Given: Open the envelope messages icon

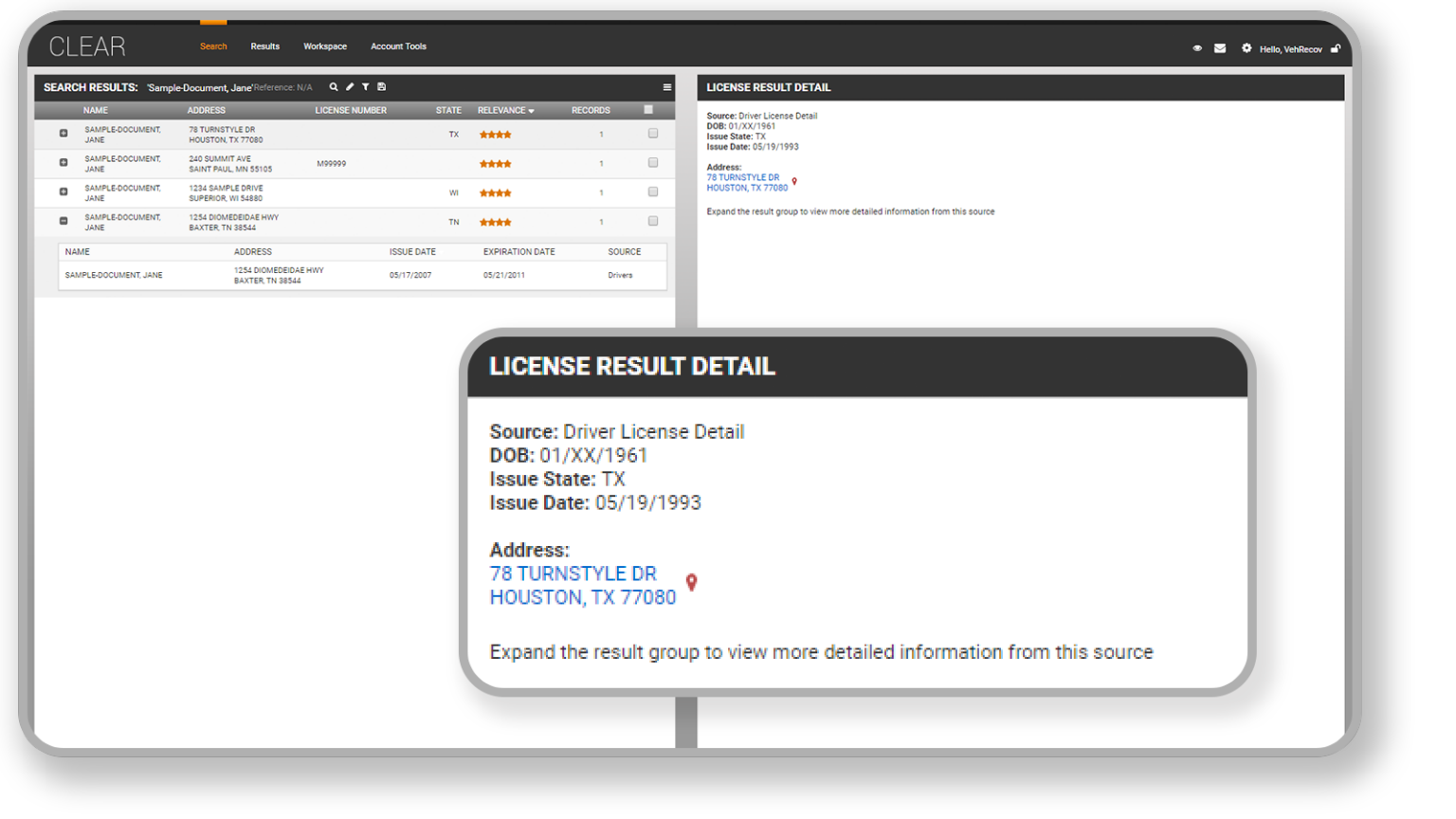Looking at the screenshot, I should pyautogui.click(x=1220, y=48).
